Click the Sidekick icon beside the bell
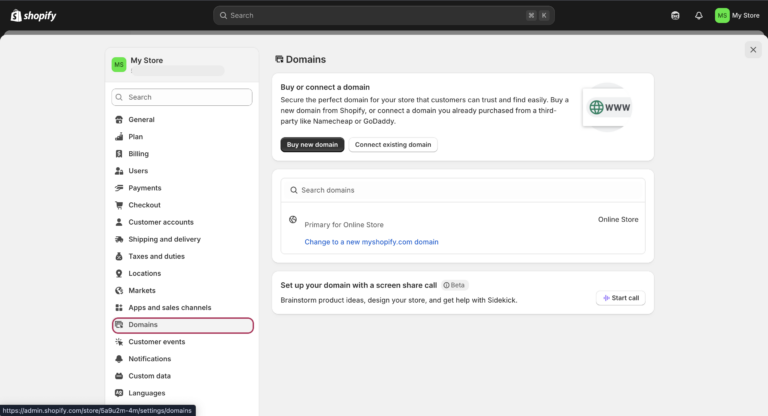 tap(675, 16)
